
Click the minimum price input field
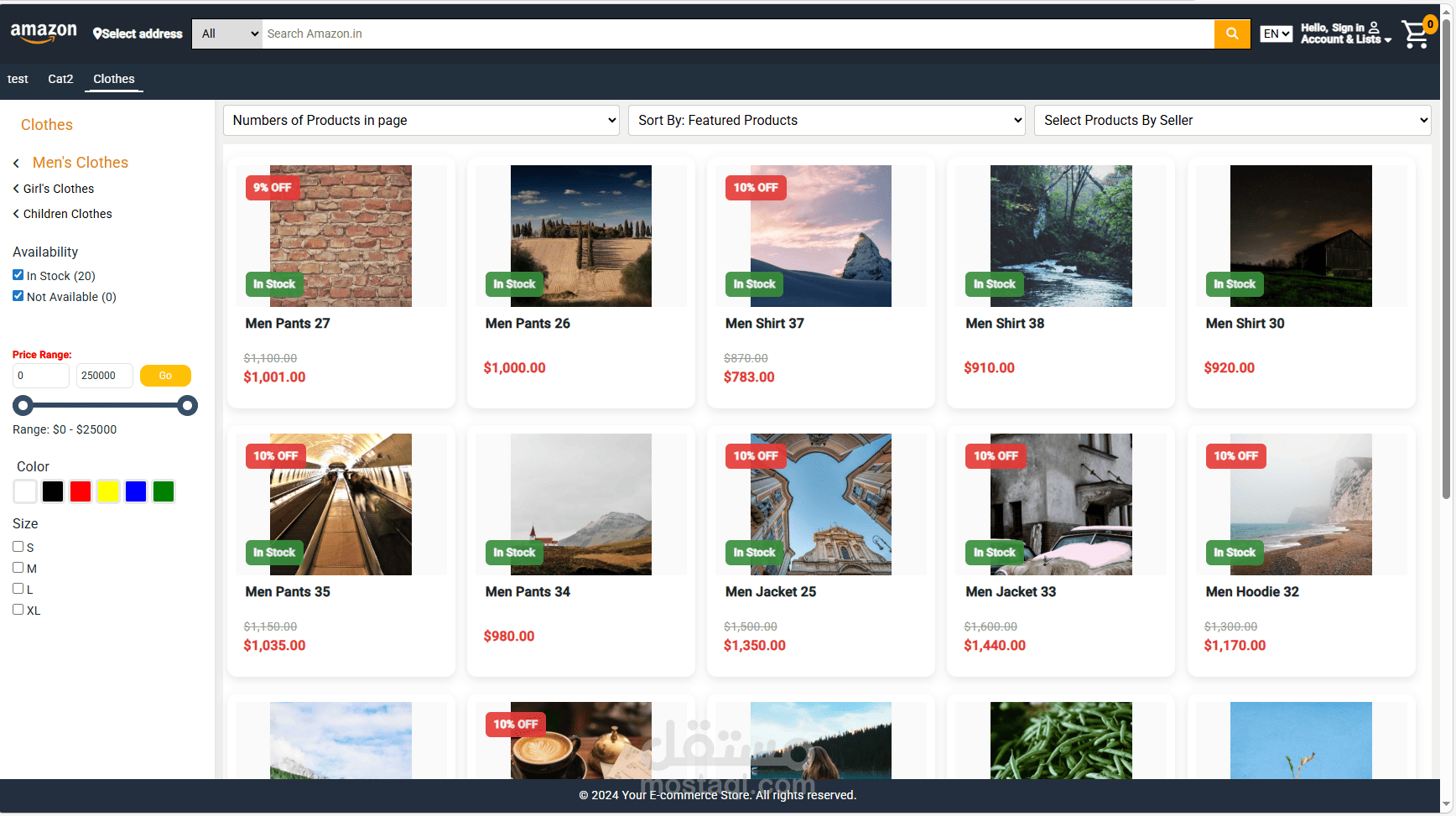[41, 376]
